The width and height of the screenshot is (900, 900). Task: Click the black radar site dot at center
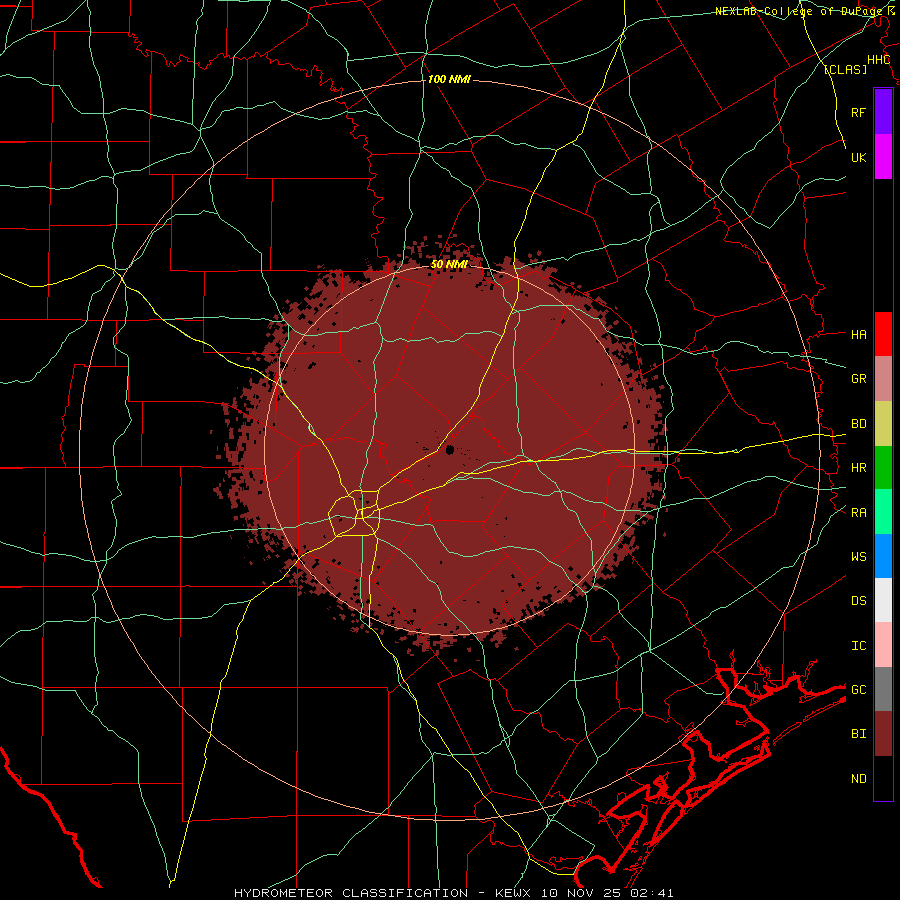[x=449, y=449]
